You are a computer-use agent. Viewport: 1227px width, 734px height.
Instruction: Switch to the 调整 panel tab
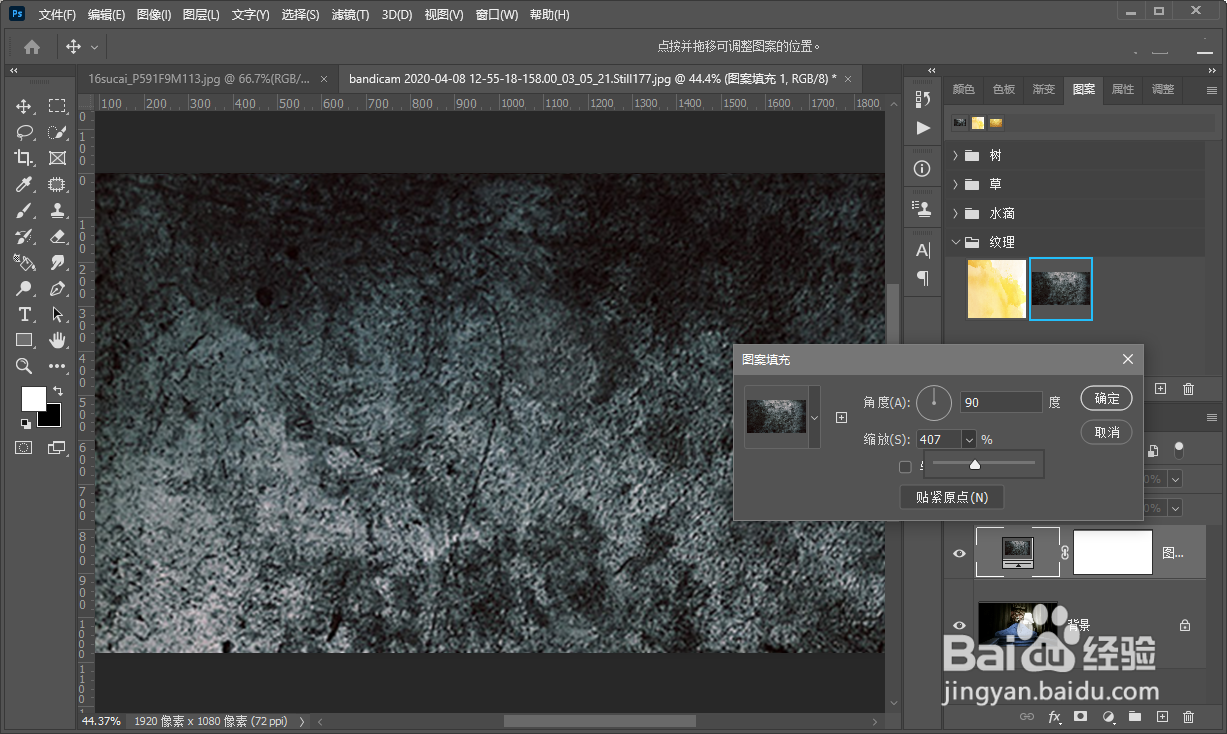(x=1163, y=89)
